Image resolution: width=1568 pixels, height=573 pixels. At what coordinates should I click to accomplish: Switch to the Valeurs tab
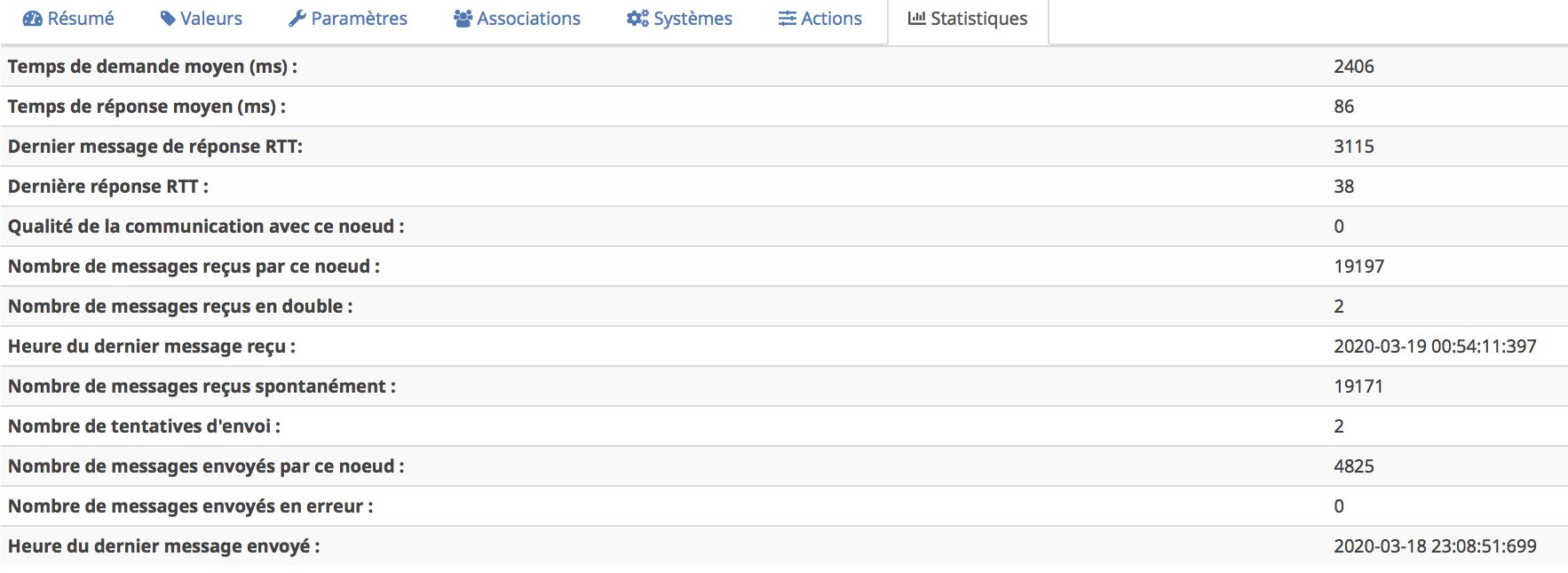[202, 19]
